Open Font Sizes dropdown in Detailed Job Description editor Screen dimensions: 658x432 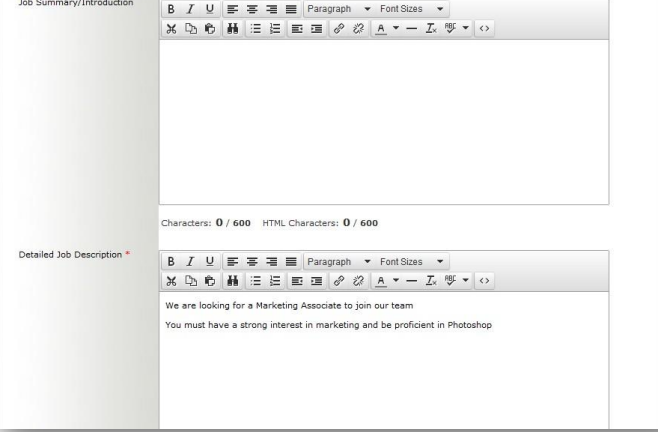coord(412,262)
